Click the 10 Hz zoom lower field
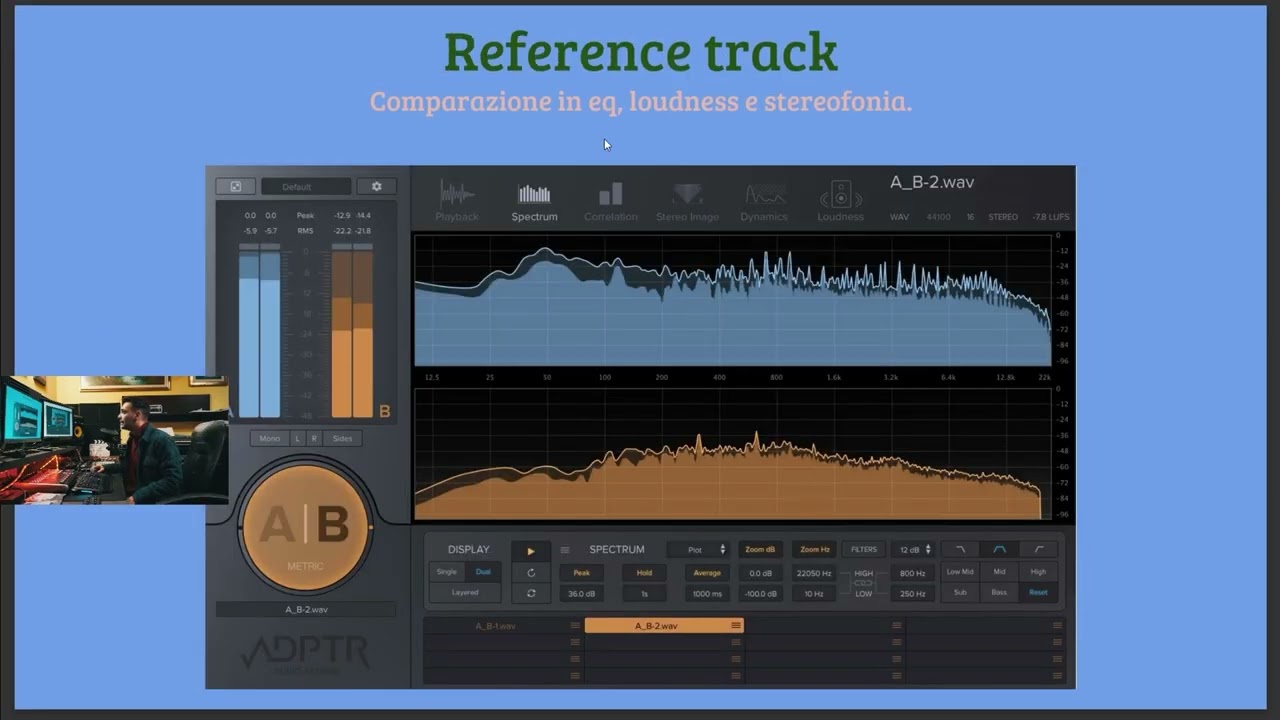Screen dimensions: 1280x720 click(814, 593)
